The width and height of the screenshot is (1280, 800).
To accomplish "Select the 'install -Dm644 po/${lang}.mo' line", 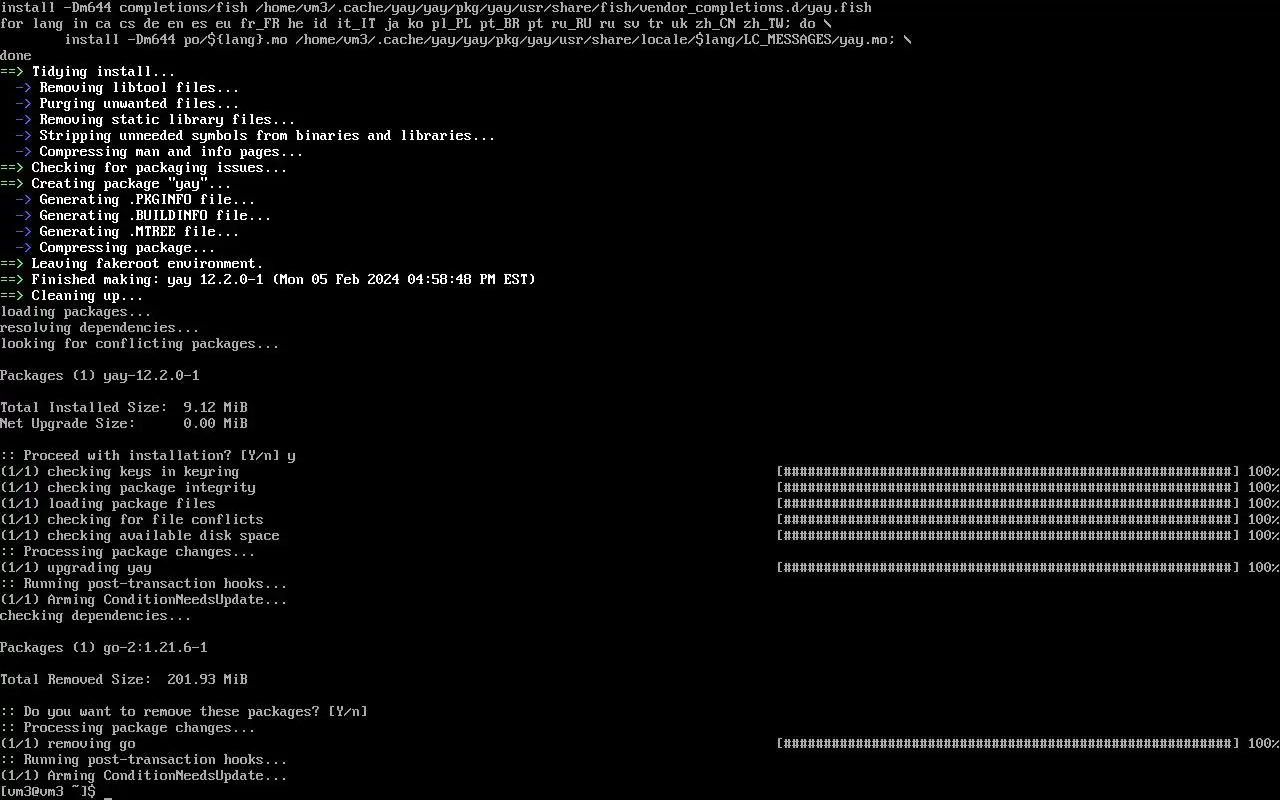I will pyautogui.click(x=488, y=40).
